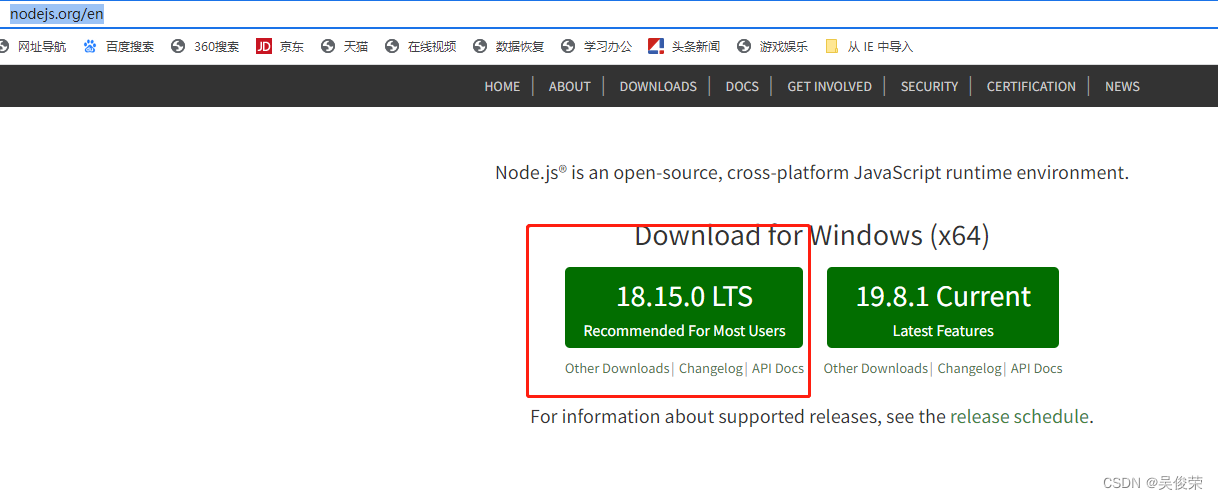Click globe icon beside 在线视频 bookmark
This screenshot has width=1218, height=500.
[x=391, y=46]
